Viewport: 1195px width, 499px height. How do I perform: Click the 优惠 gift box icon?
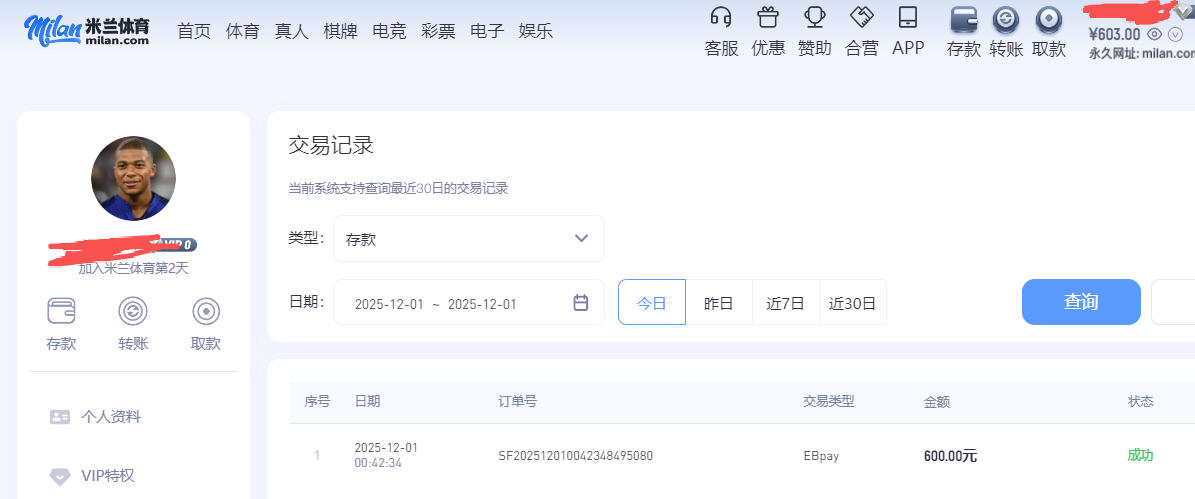(768, 18)
